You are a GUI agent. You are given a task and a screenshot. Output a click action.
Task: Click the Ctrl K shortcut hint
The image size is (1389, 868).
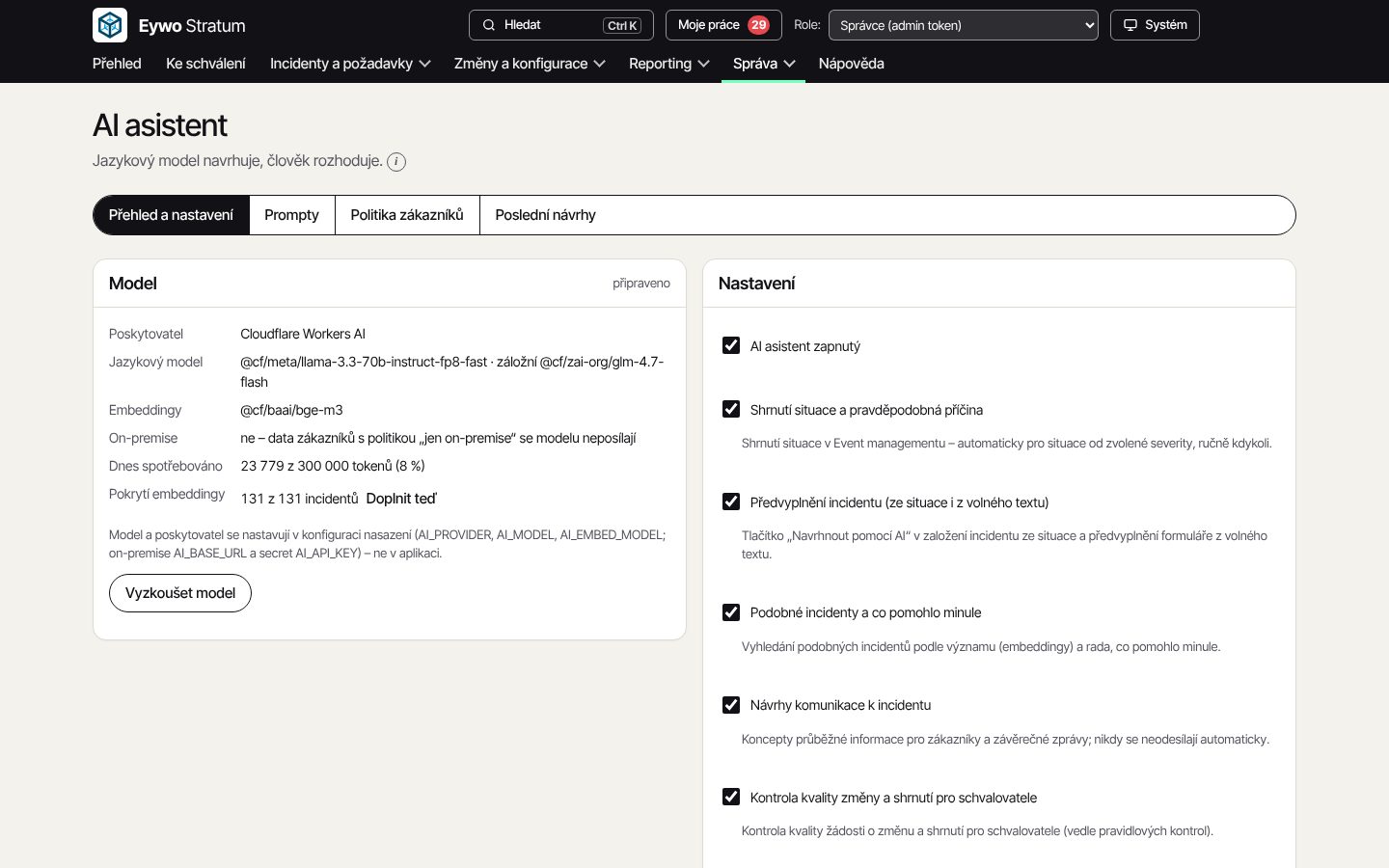point(622,26)
